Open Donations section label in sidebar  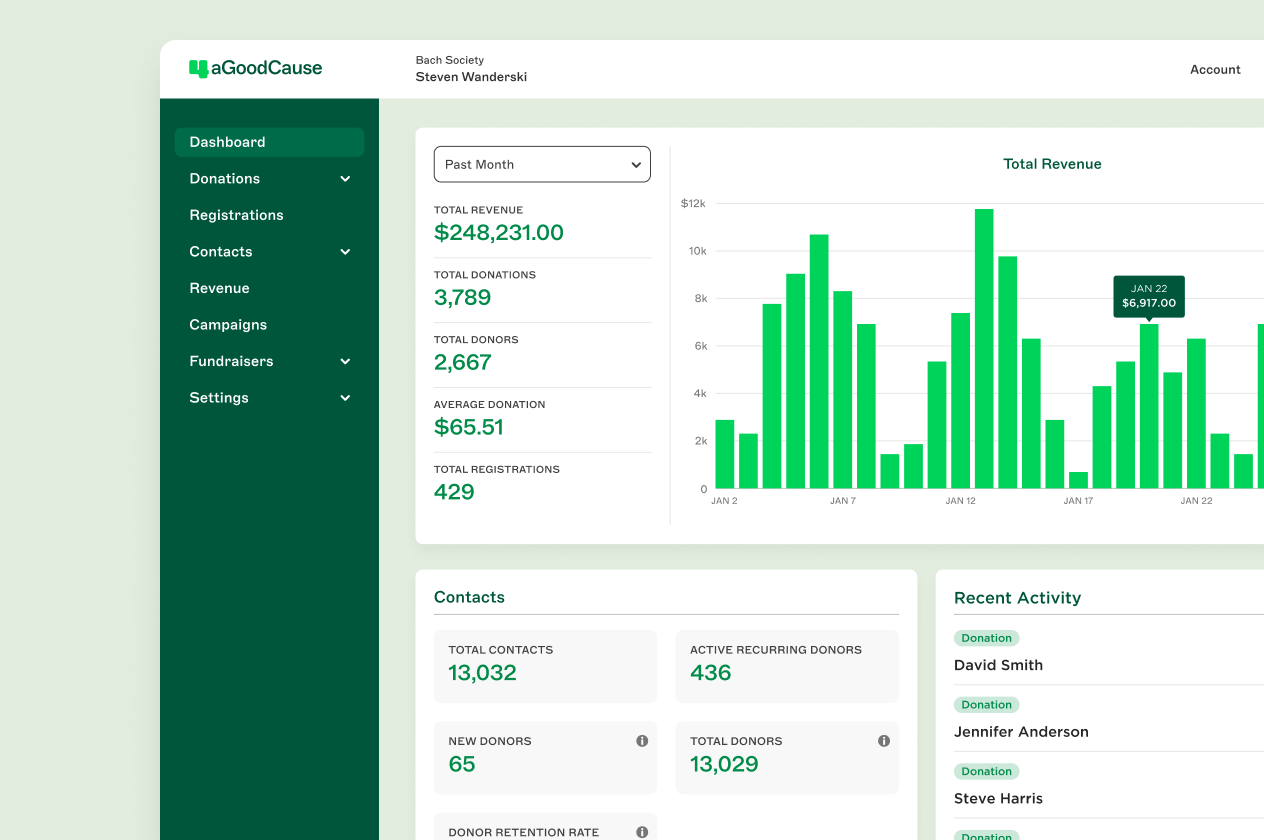click(224, 179)
